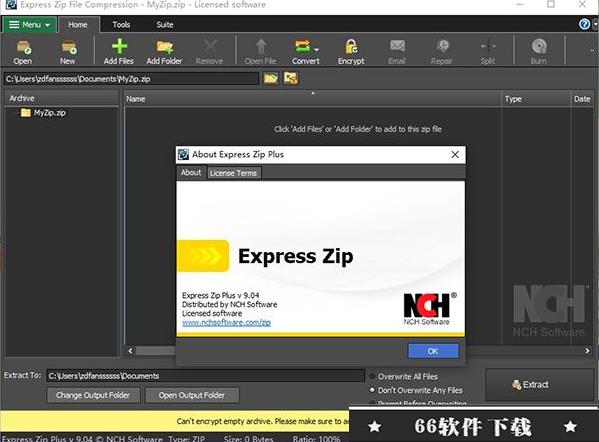Viewport: 599px width, 442px height.
Task: Click the yellow Express Zip arrows logo
Action: click(x=203, y=256)
